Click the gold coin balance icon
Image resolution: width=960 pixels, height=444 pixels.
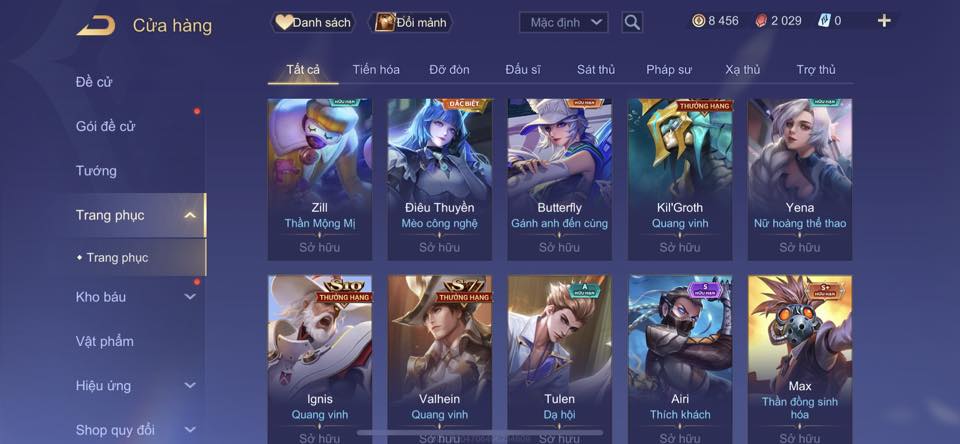[x=699, y=21]
